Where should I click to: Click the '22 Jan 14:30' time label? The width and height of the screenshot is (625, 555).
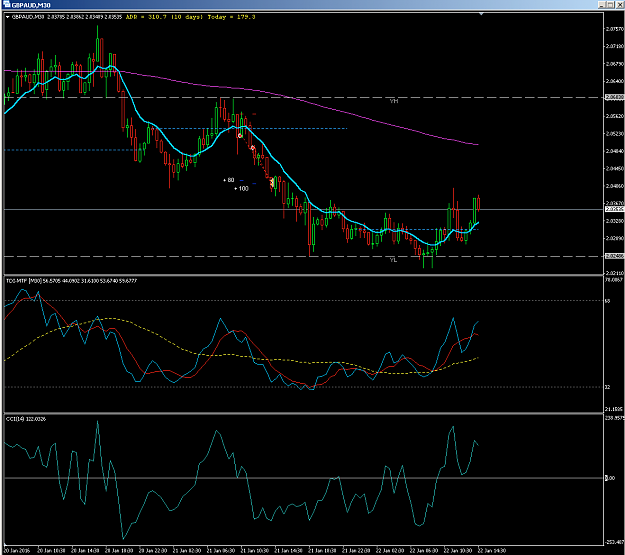click(x=491, y=551)
